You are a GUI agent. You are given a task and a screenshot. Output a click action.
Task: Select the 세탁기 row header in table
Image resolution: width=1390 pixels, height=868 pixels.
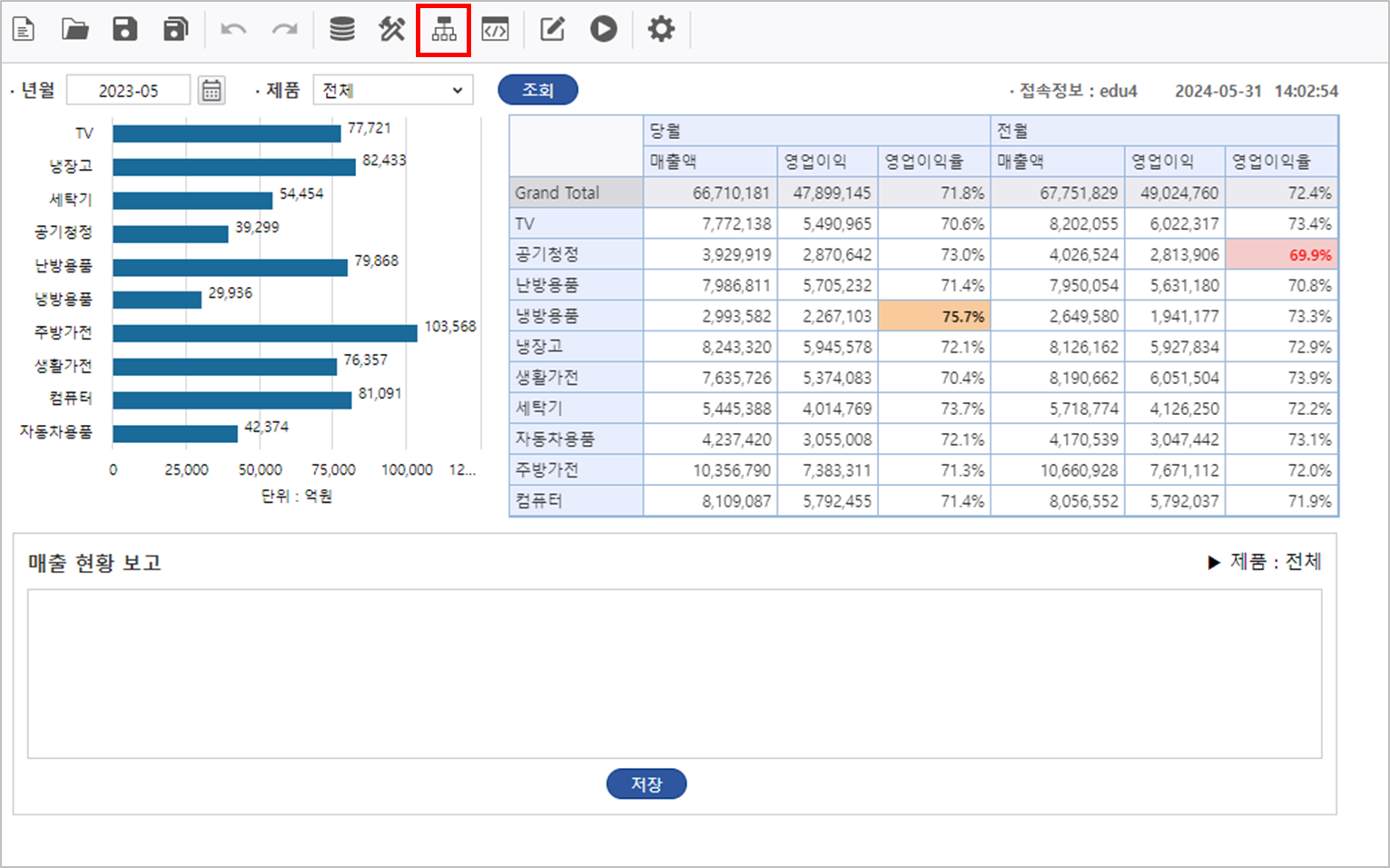(577, 409)
